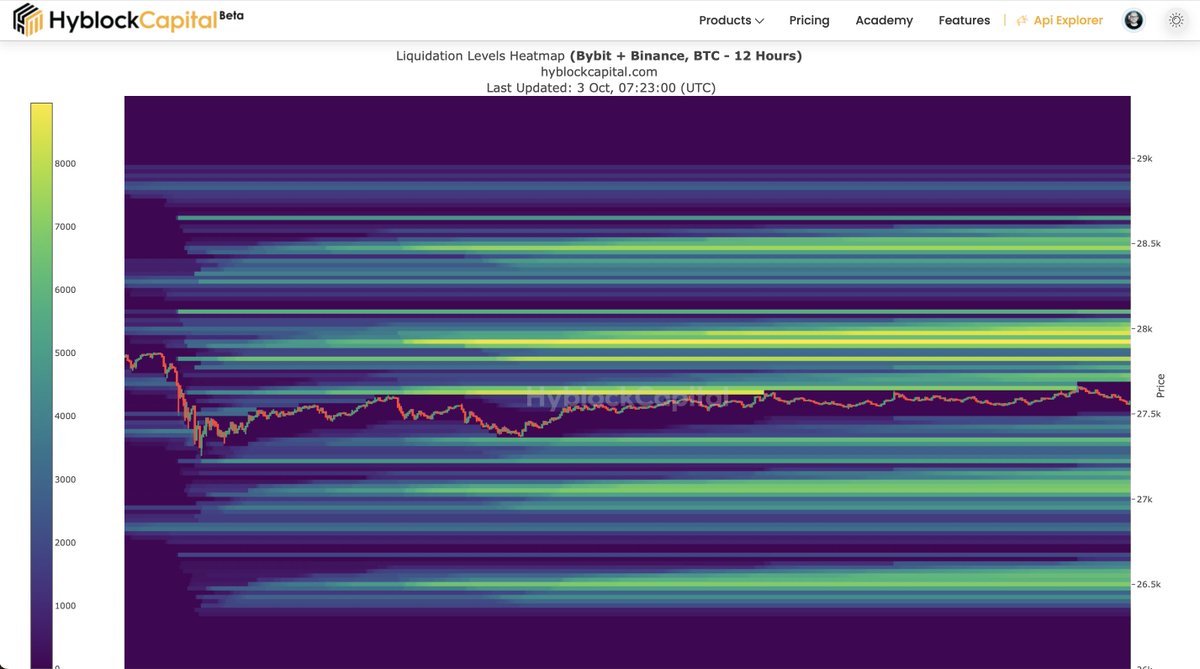Click the Price axis title

[x=1161, y=385]
